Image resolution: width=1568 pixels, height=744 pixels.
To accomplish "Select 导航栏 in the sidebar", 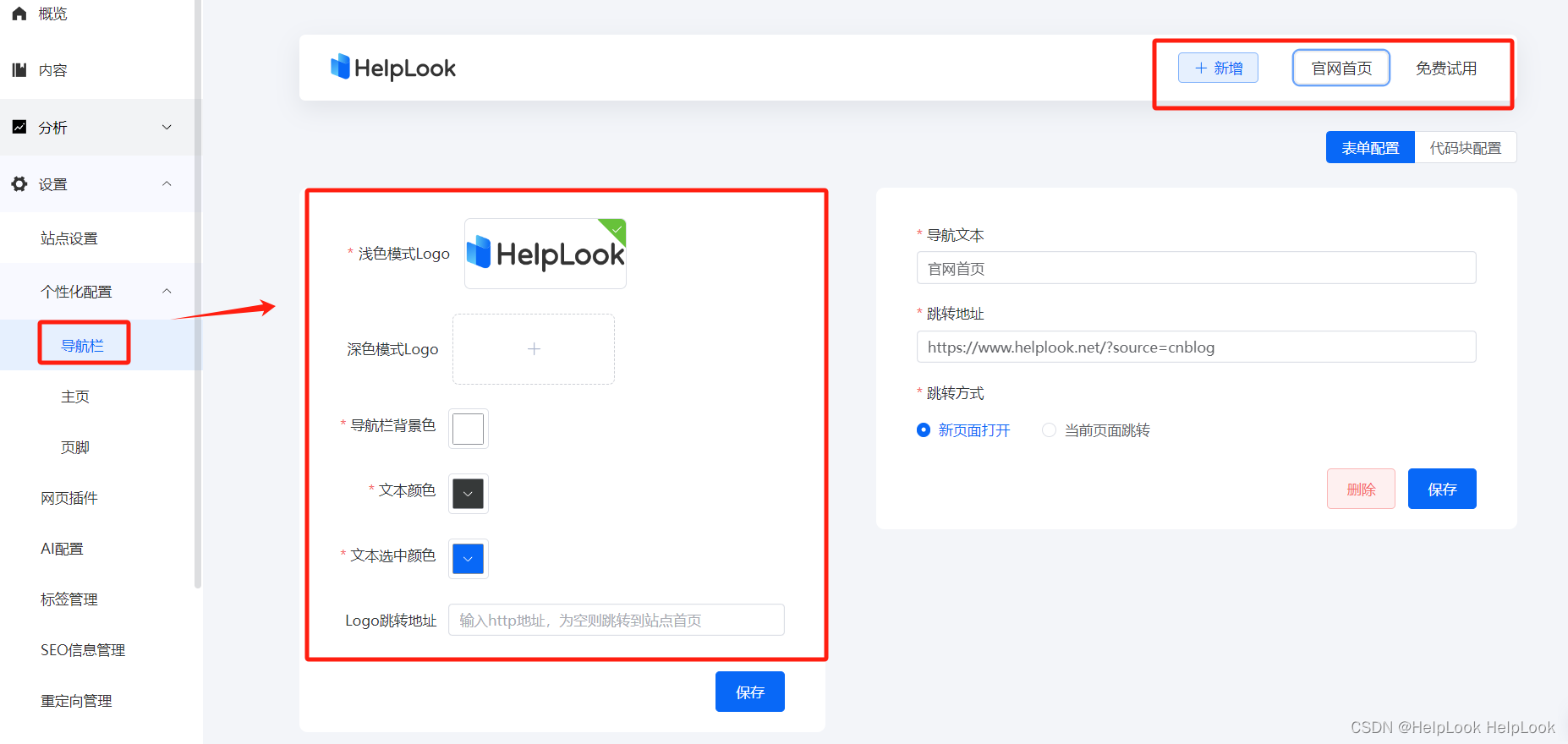I will click(x=83, y=345).
